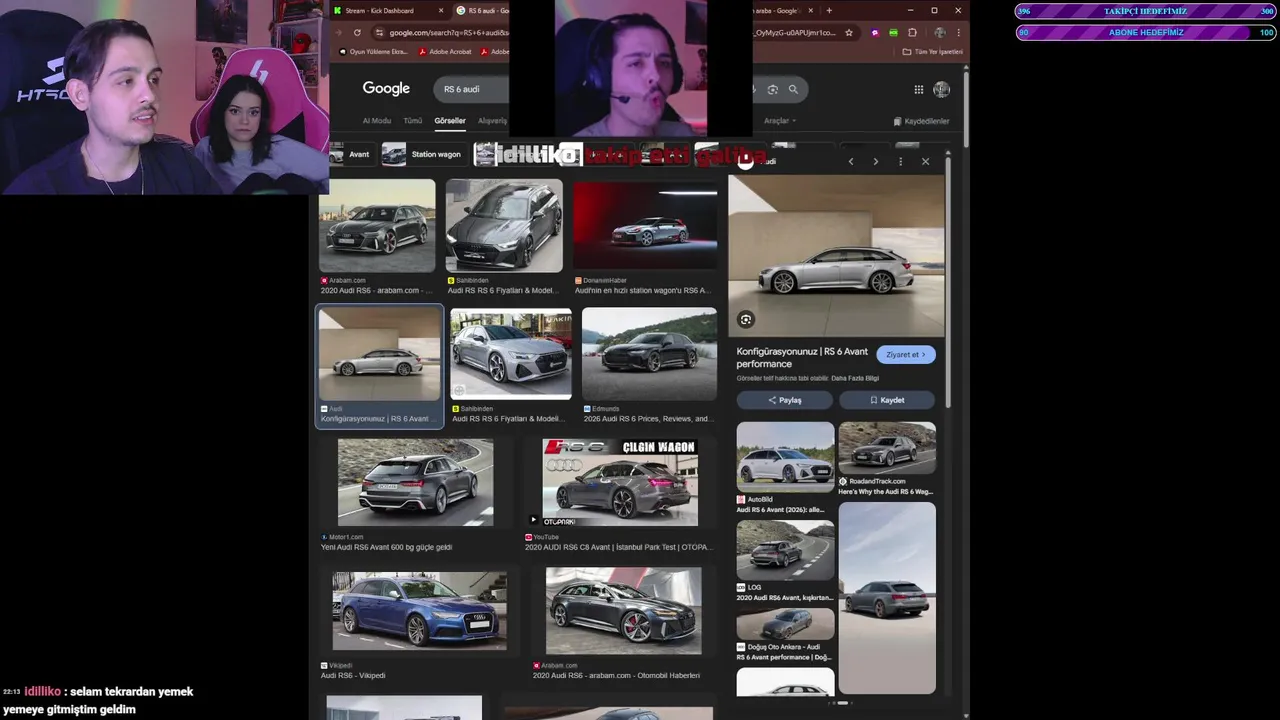The width and height of the screenshot is (1280, 720).
Task: Click the ABONE HEDEFİMİZ progress bar
Action: tap(1146, 32)
